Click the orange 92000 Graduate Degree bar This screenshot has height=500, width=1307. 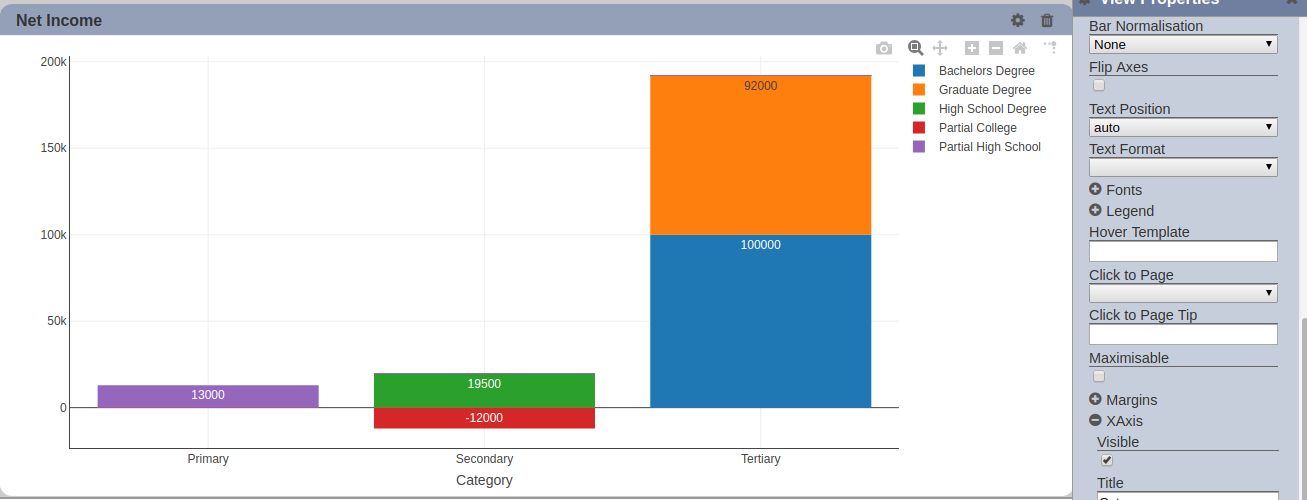760,155
